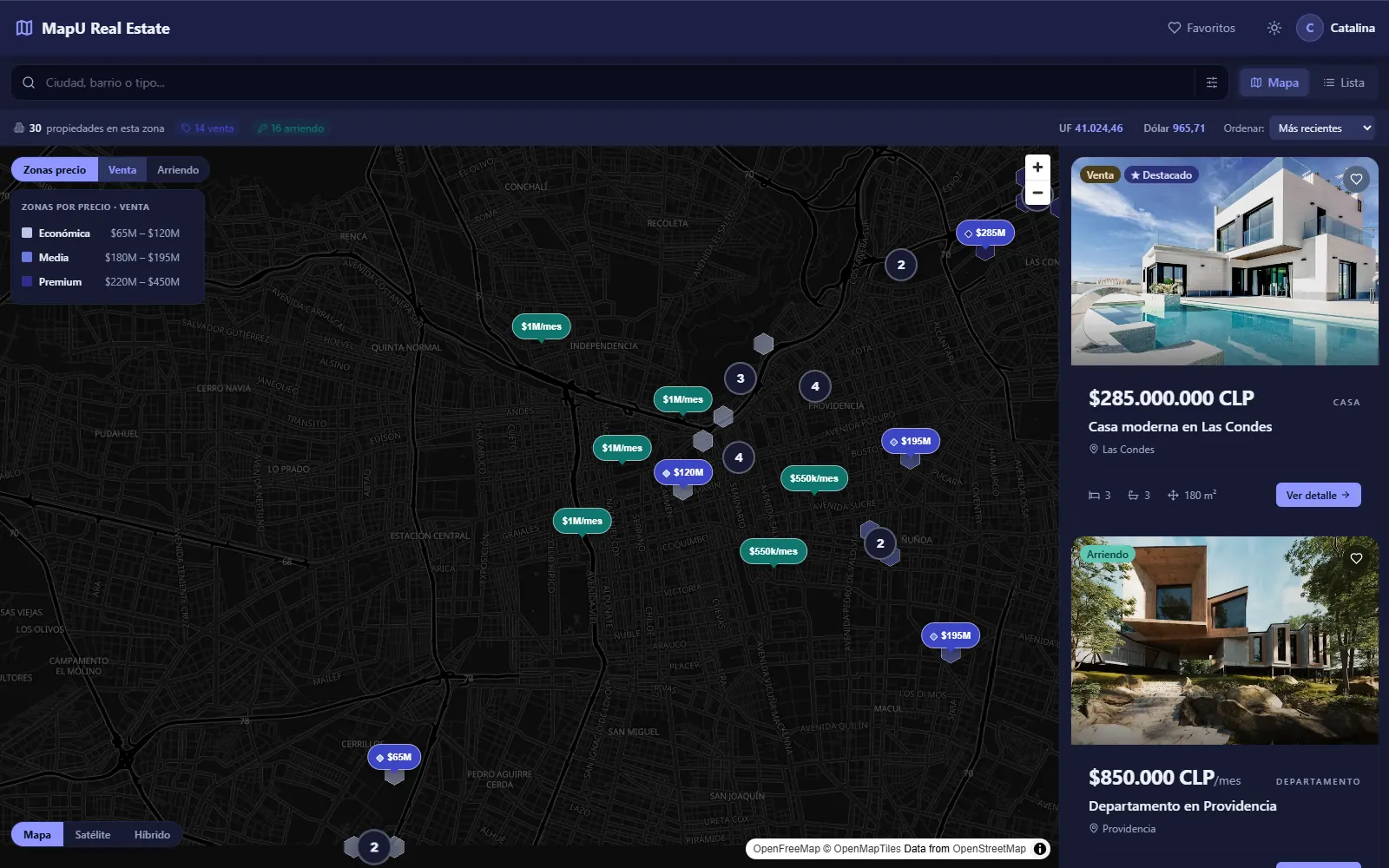Viewport: 1389px width, 868px height.
Task: Select the $120M map marker
Action: [x=683, y=472]
